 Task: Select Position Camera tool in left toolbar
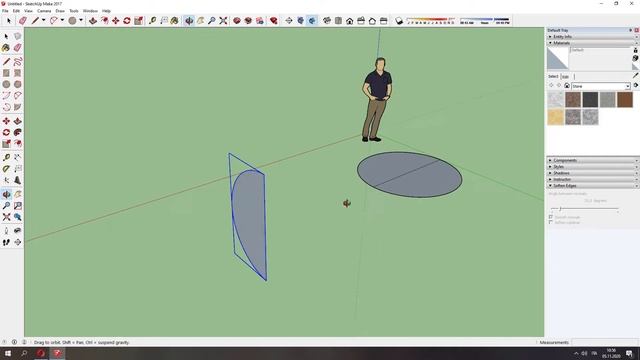6,231
